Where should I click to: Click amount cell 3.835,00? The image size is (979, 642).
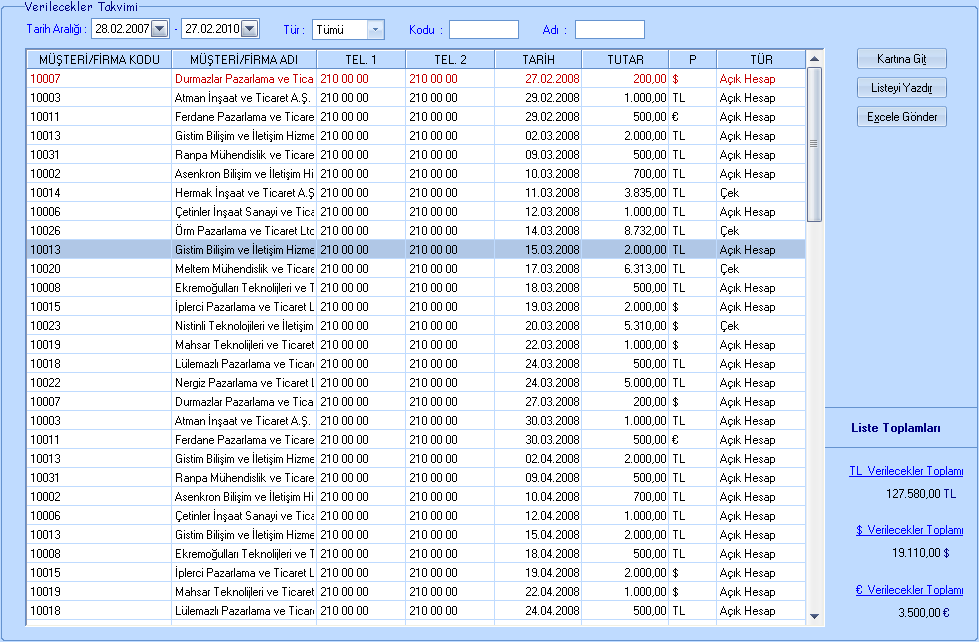click(626, 193)
